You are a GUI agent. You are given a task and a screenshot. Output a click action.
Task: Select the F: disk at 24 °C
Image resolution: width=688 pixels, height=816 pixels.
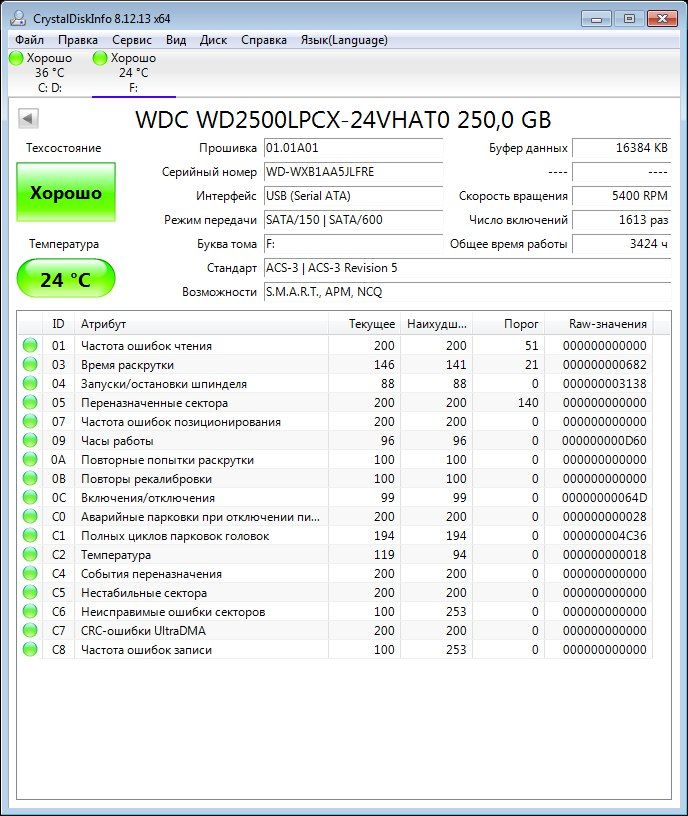(134, 73)
